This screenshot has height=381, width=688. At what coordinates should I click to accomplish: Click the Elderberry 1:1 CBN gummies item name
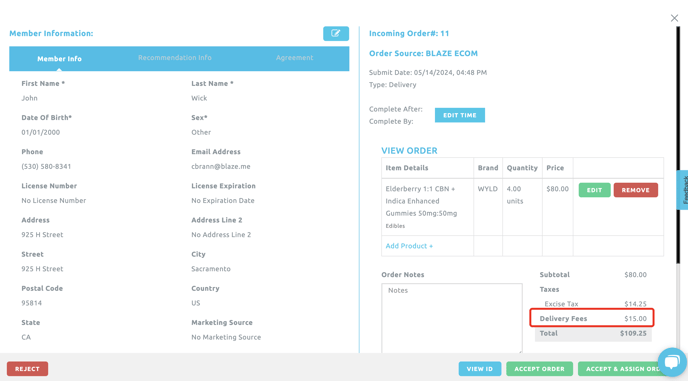(x=421, y=201)
